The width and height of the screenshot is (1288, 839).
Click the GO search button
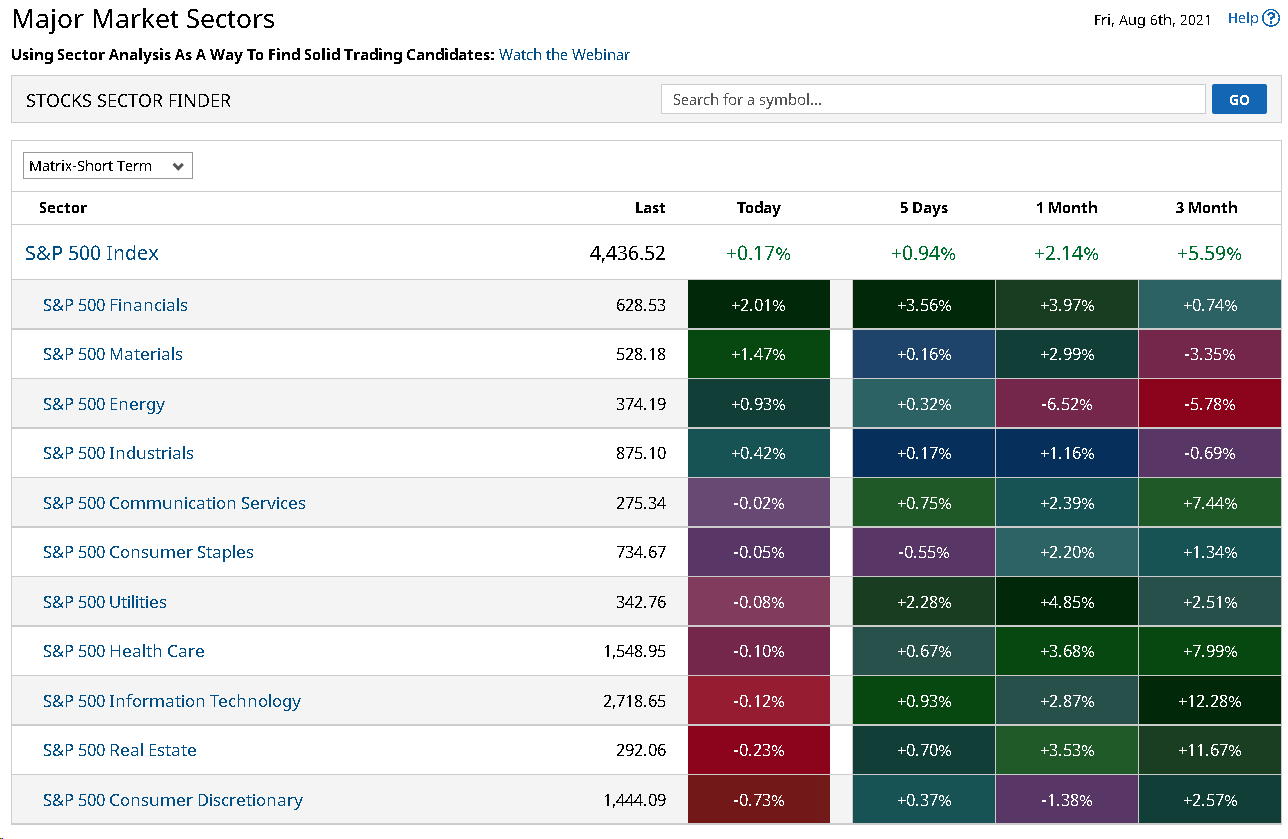(x=1239, y=99)
